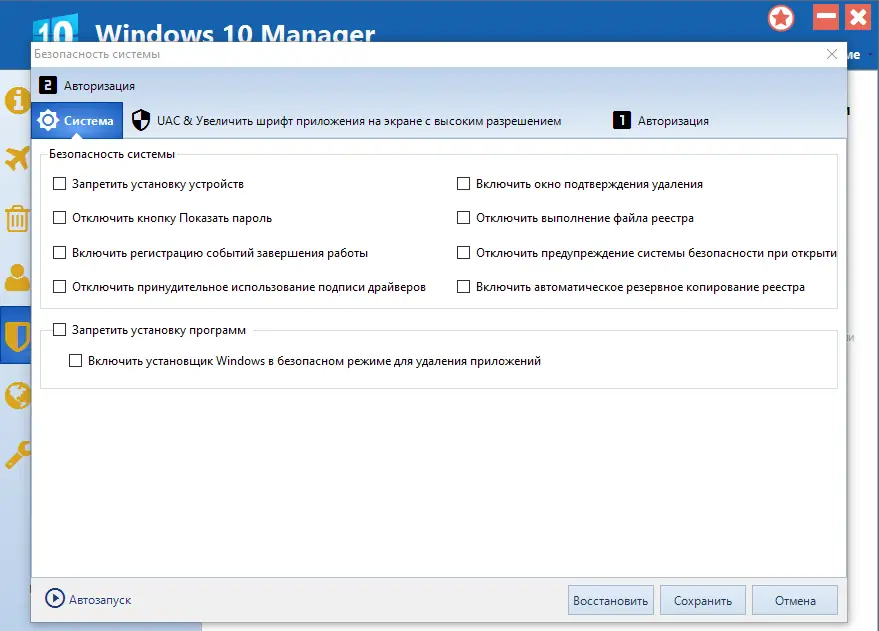Click the number 1 badge icon
This screenshot has height=631, width=879.
pos(622,120)
